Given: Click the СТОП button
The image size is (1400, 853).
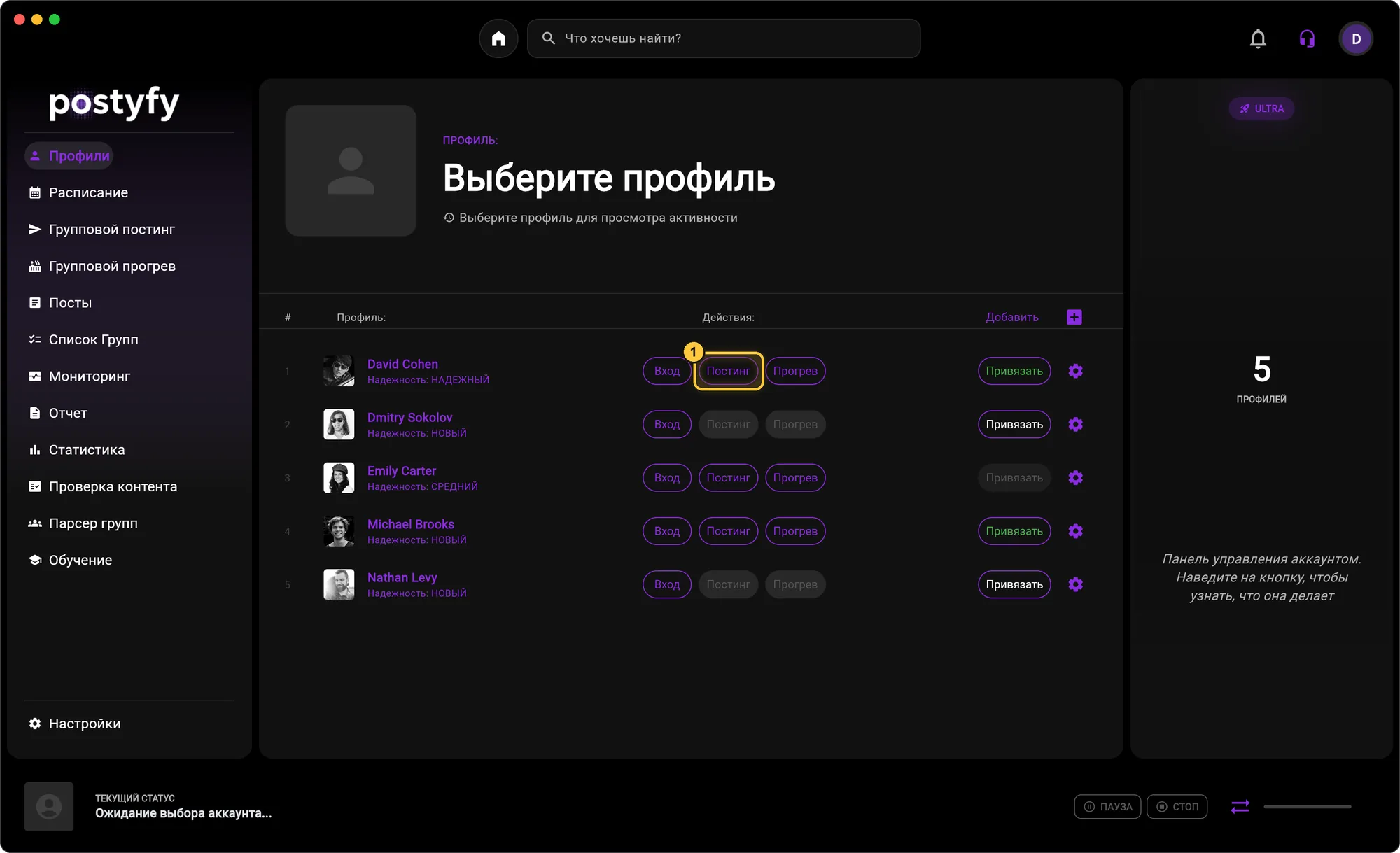Looking at the screenshot, I should coord(1177,806).
